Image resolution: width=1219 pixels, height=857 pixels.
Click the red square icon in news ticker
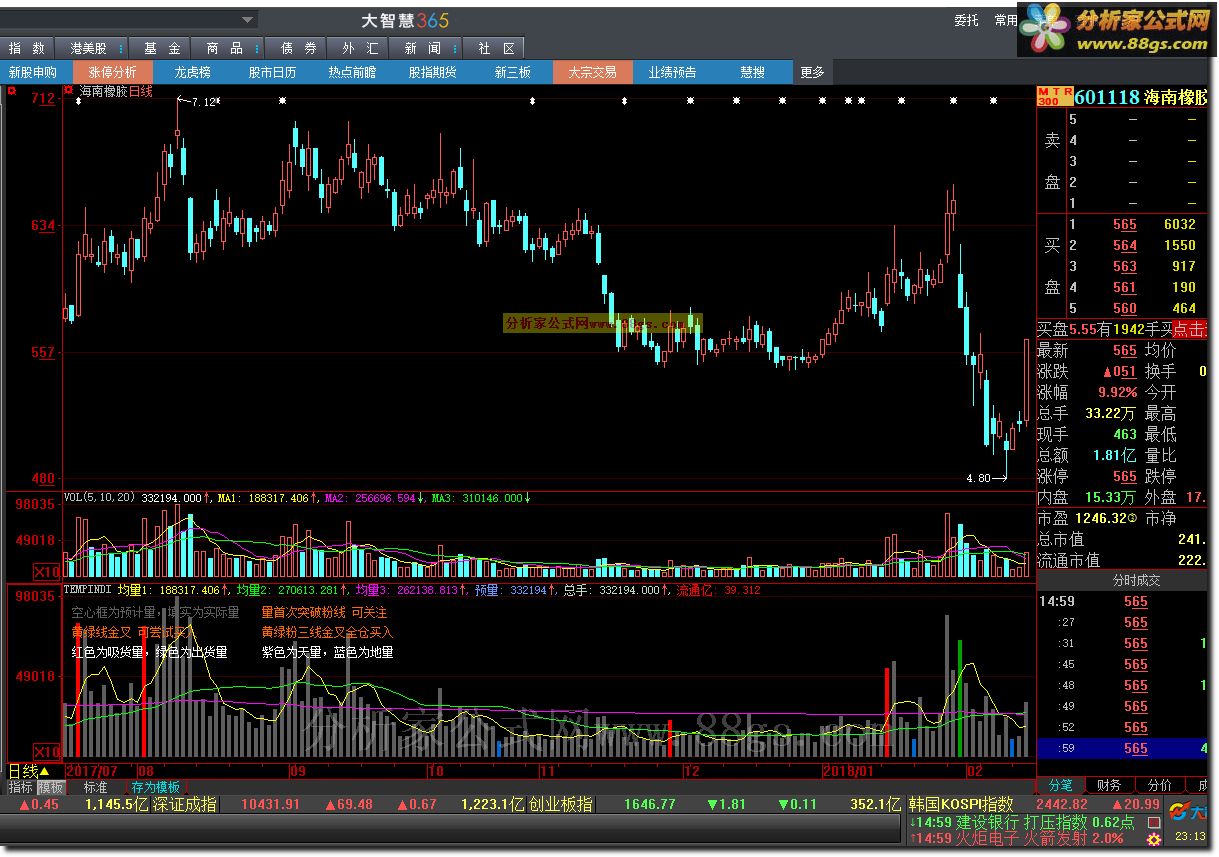click(x=1154, y=823)
